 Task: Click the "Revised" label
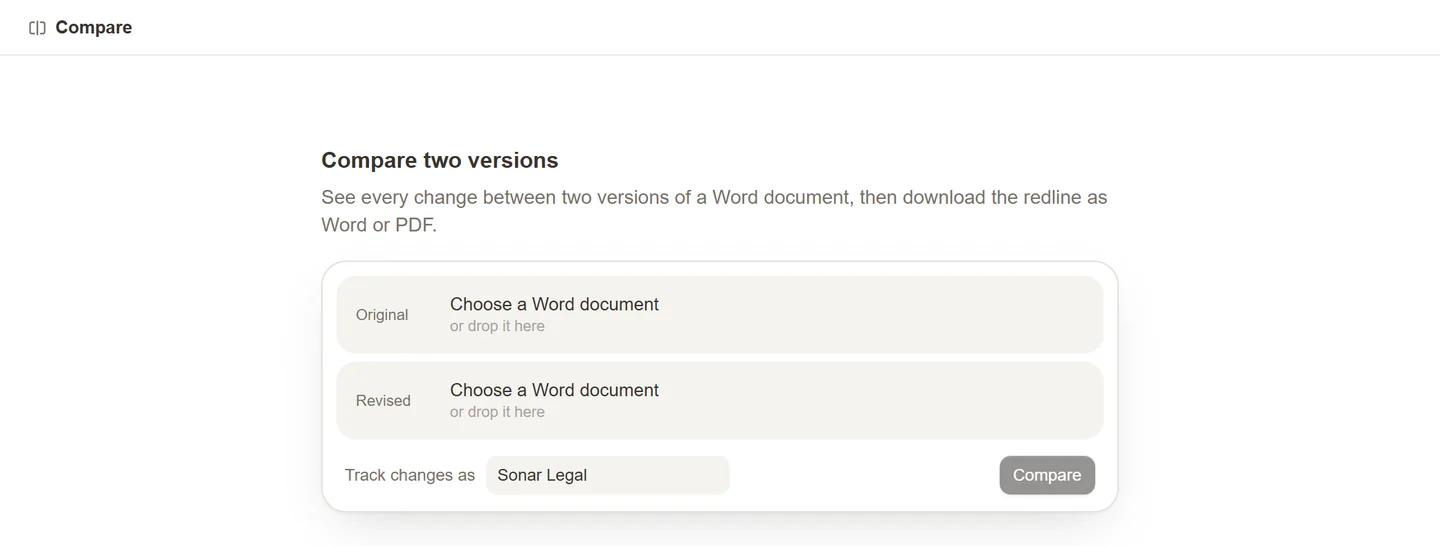click(383, 401)
